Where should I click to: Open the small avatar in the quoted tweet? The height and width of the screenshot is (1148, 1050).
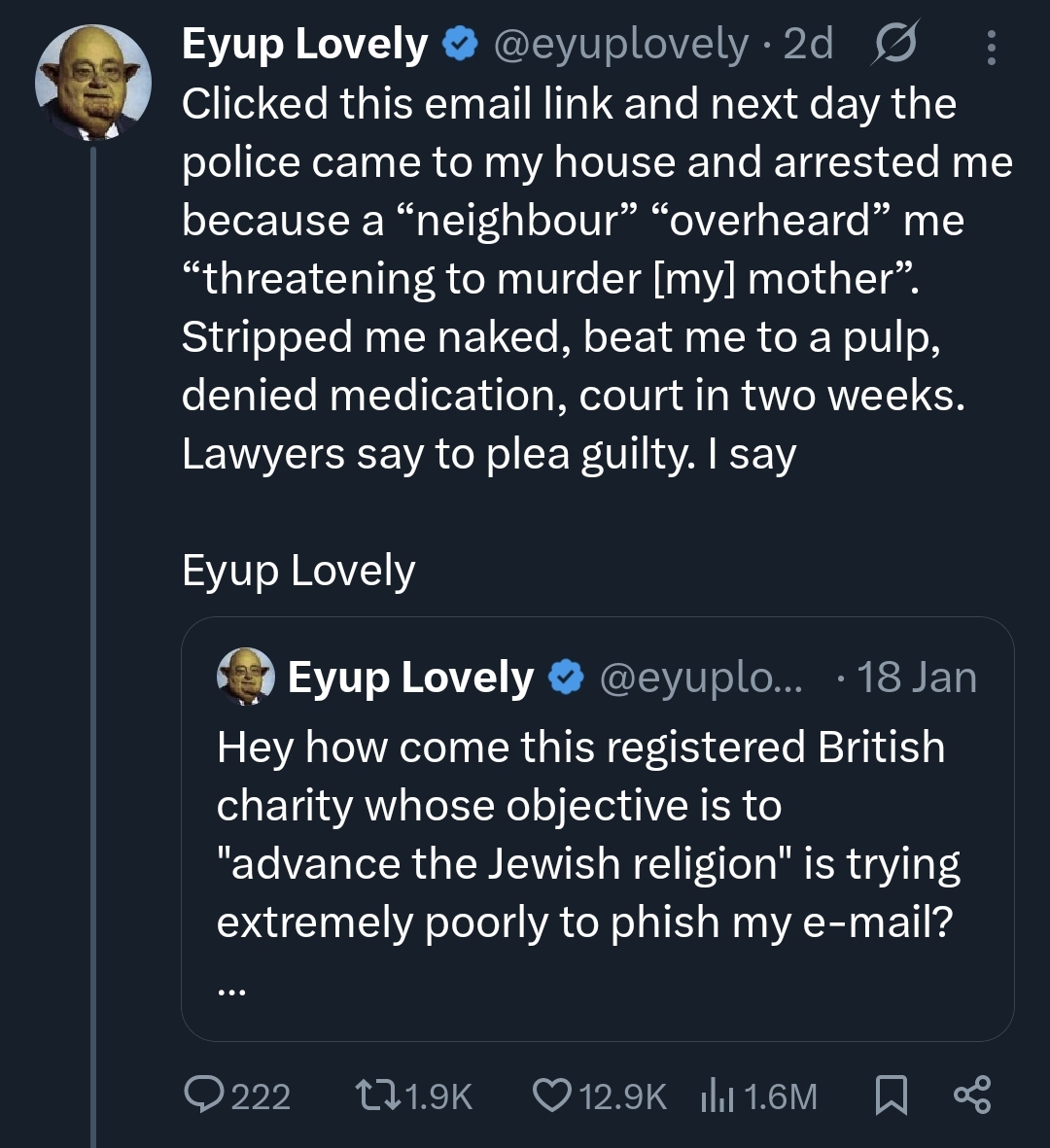pos(245,676)
